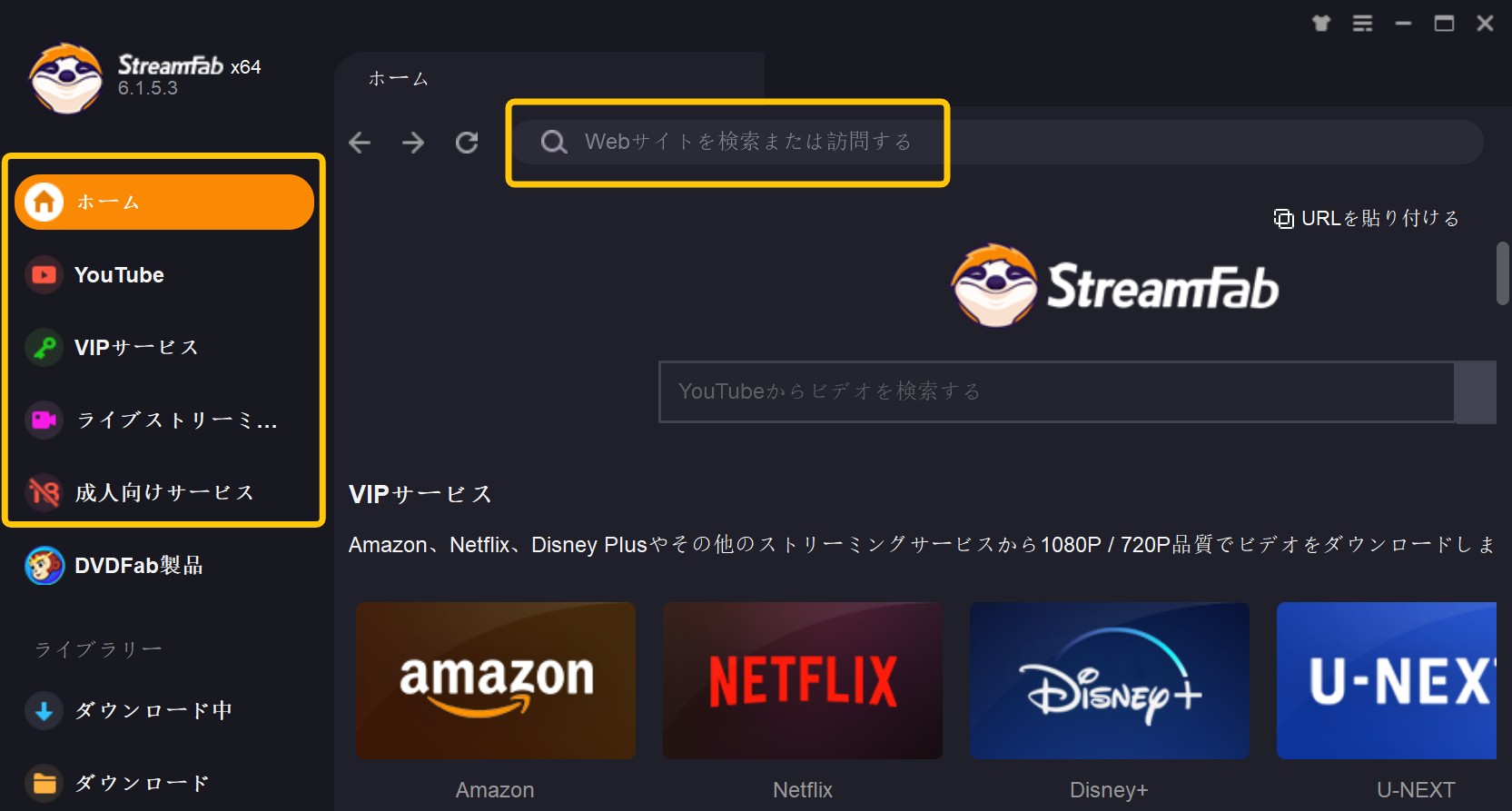The height and width of the screenshot is (811, 1512).
Task: Open the U-NEXT service thumbnail
Action: pos(1387,680)
